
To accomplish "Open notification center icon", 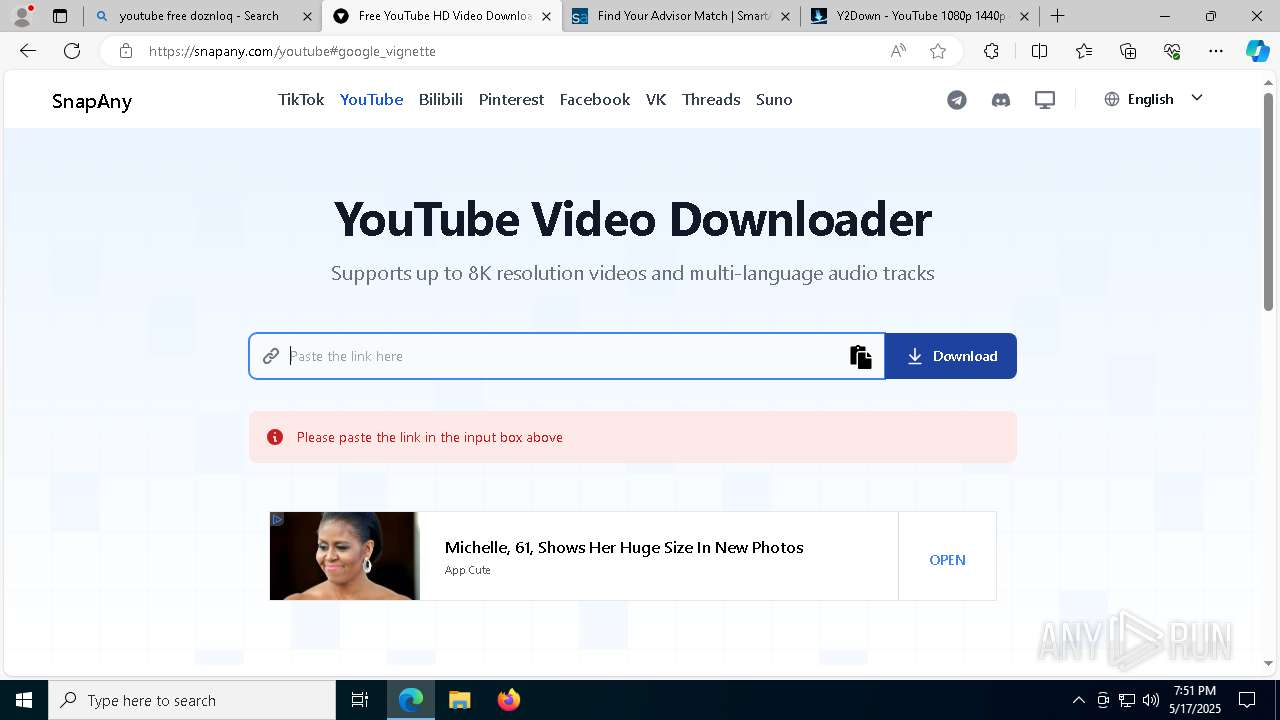I will point(1247,700).
